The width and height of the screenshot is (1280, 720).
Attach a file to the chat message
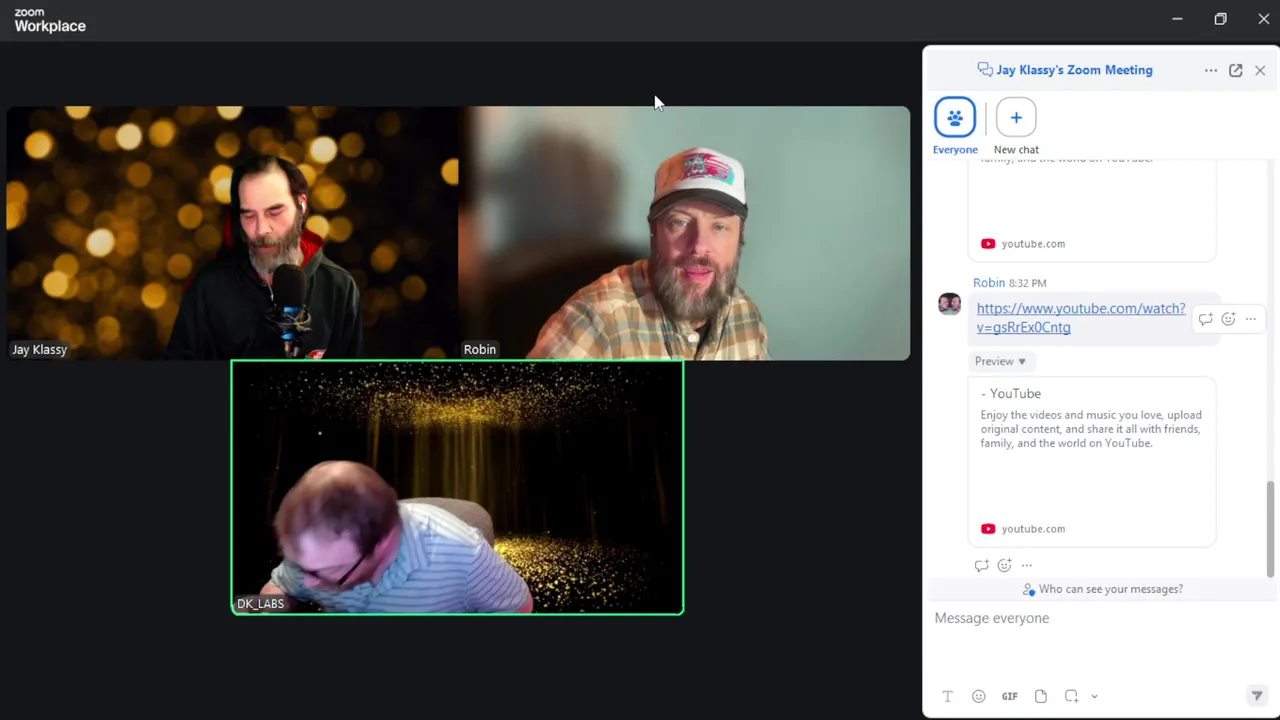click(x=1041, y=696)
